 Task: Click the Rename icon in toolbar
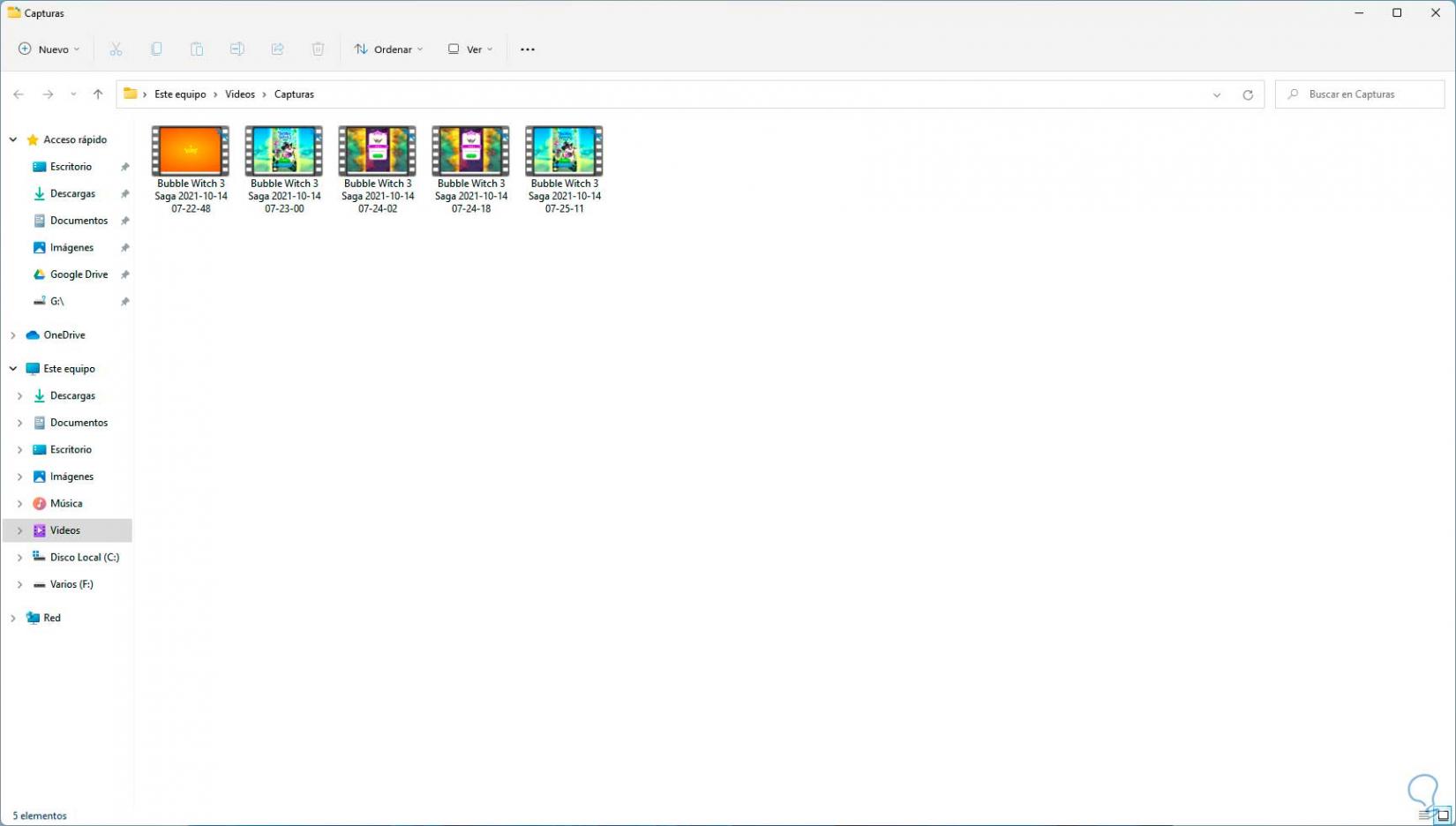[x=237, y=49]
